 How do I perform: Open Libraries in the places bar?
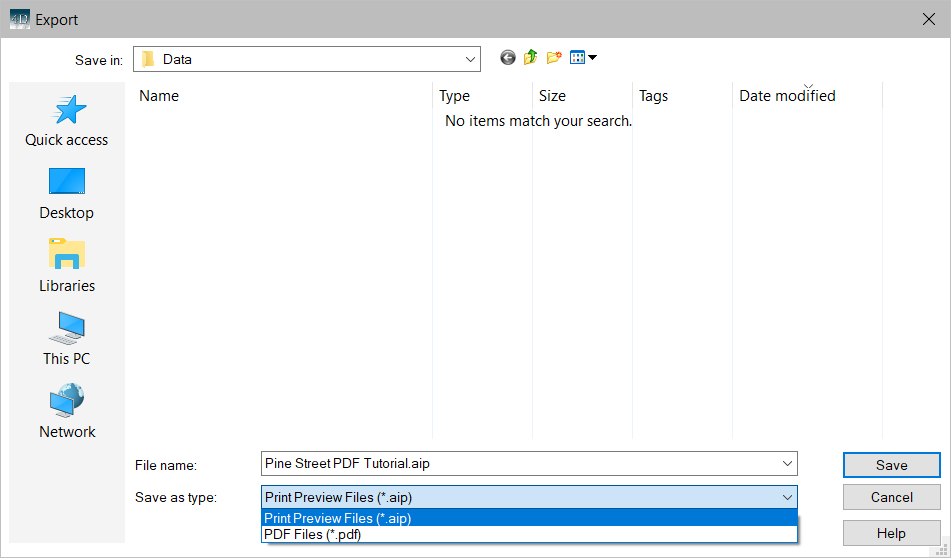[67, 267]
